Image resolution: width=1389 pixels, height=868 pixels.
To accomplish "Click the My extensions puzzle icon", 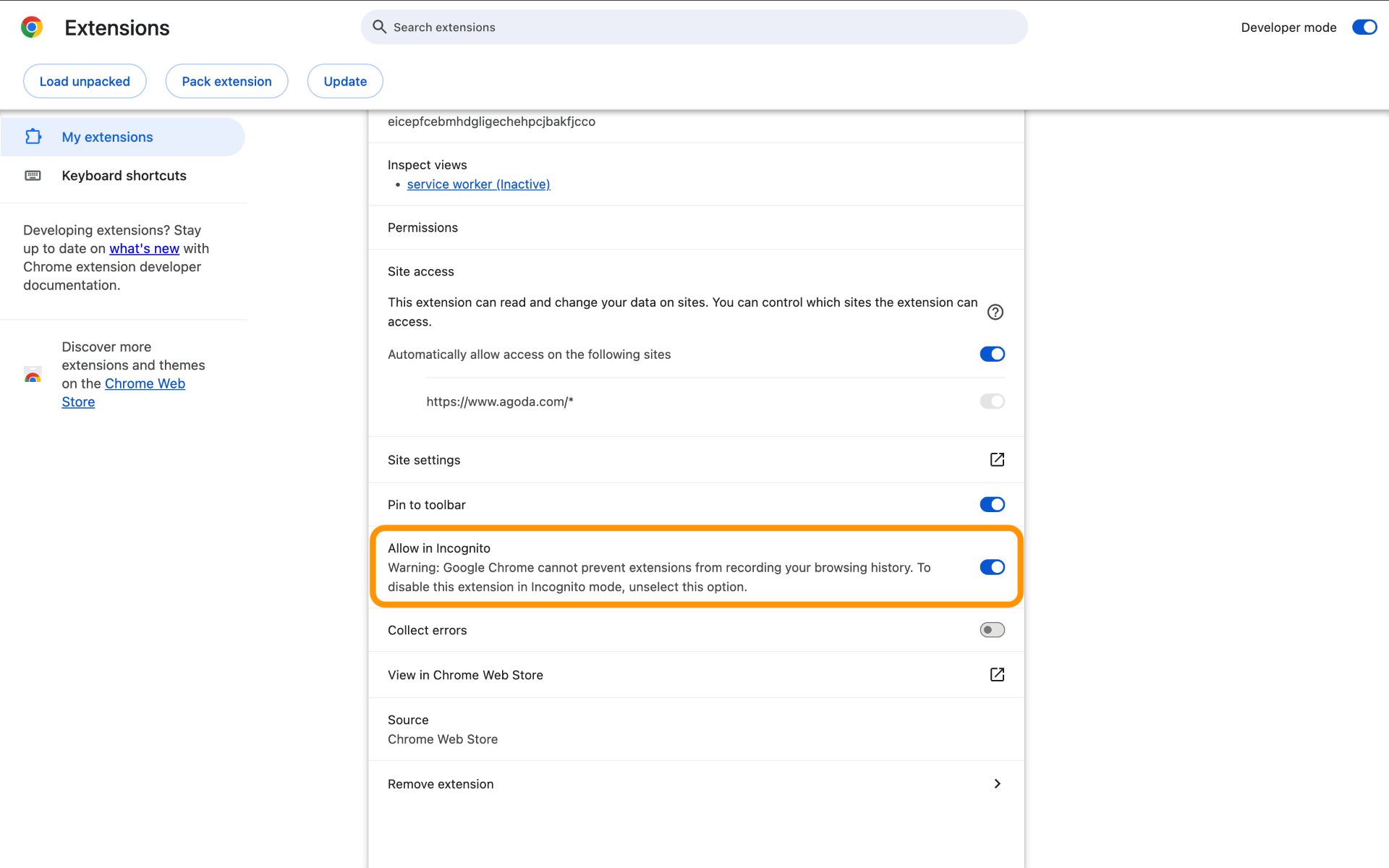I will pos(33,137).
